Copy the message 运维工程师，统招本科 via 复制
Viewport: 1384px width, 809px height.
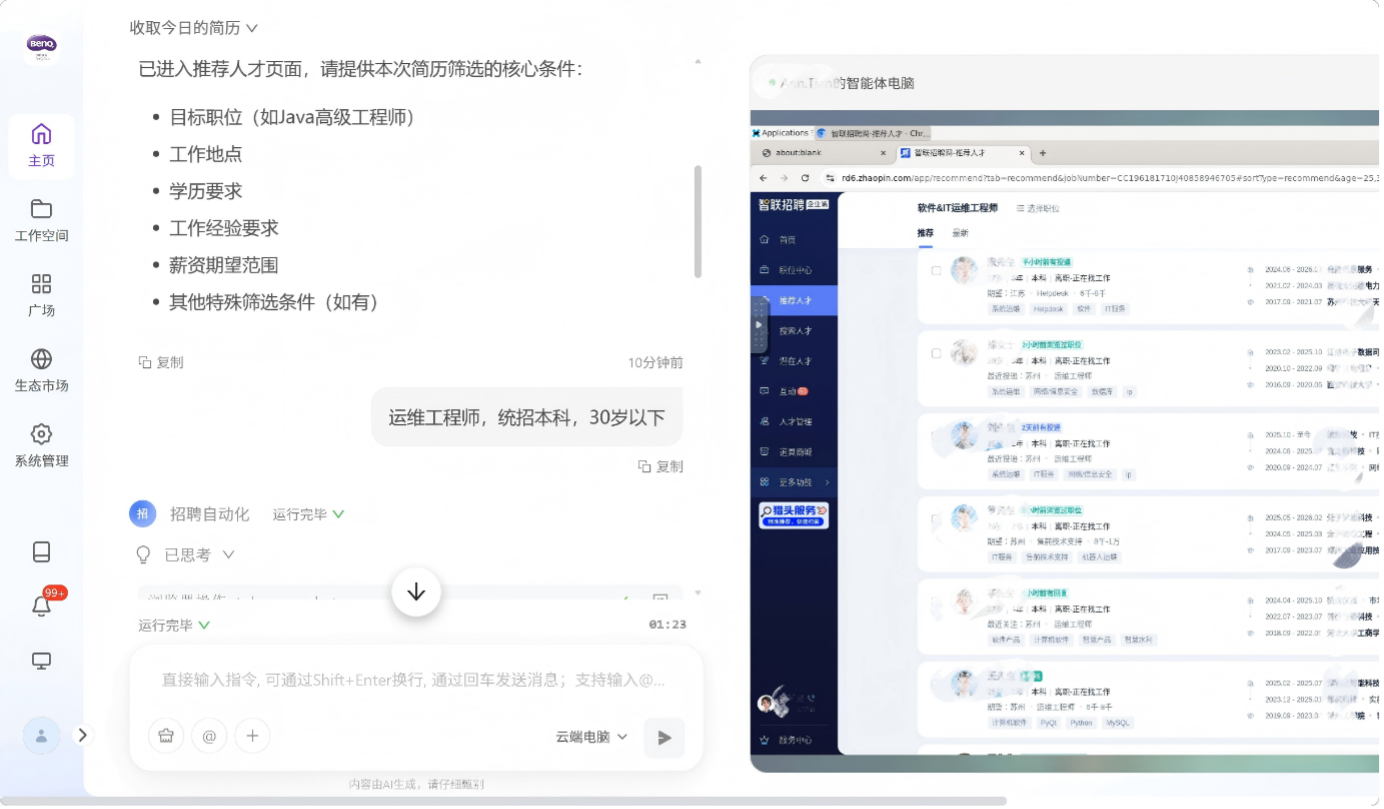pos(660,466)
